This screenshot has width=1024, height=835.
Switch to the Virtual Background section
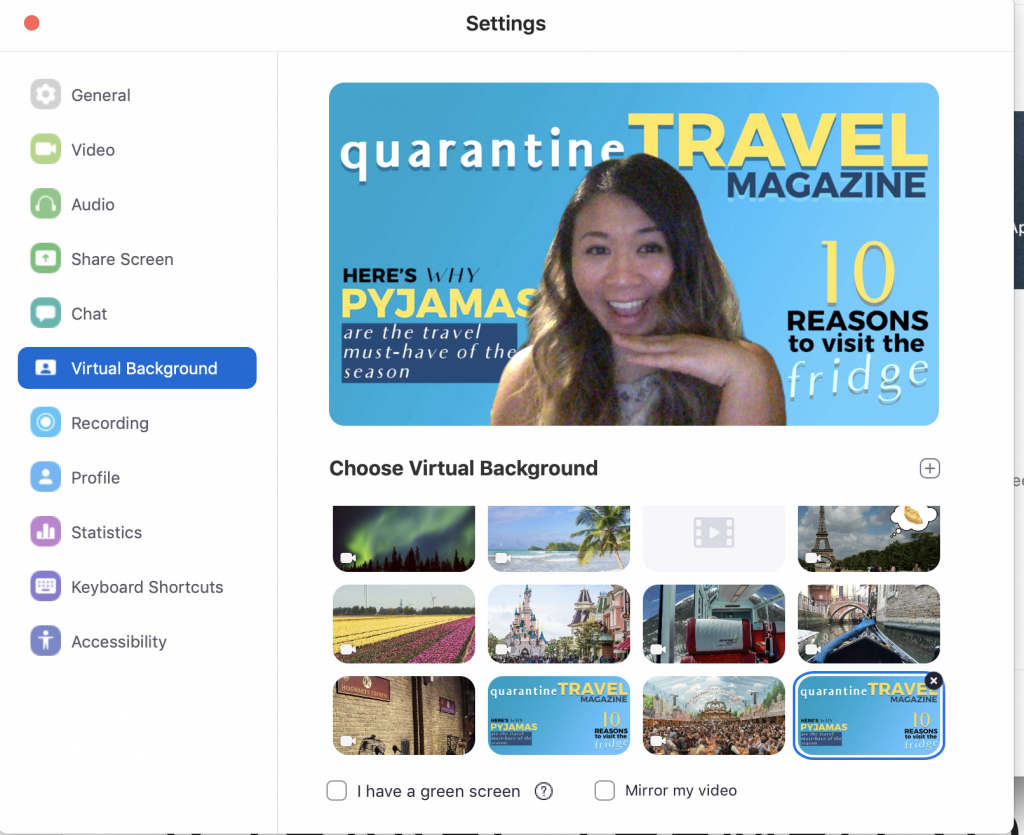coord(136,368)
